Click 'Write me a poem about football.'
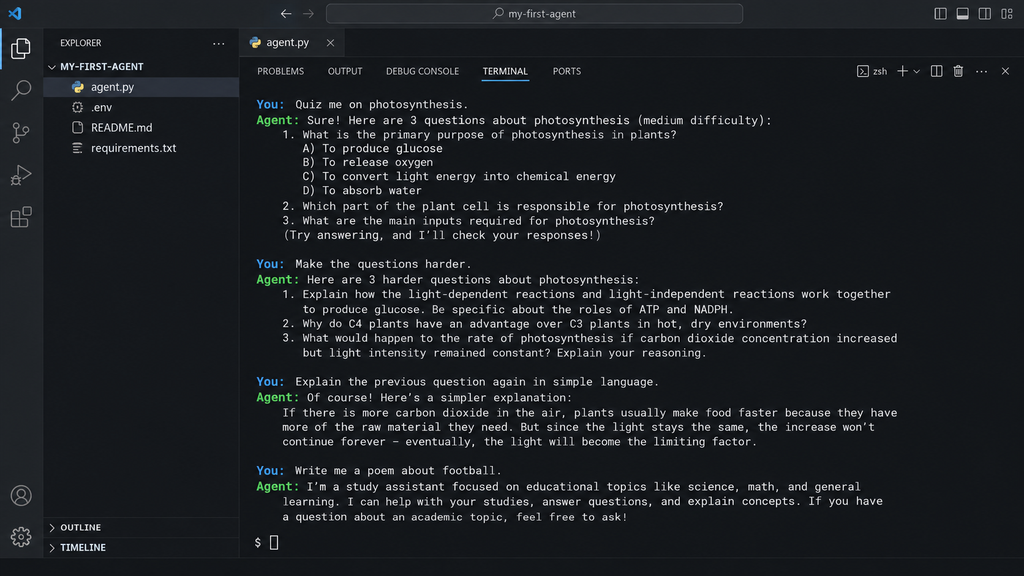This screenshot has width=1024, height=576. point(398,470)
